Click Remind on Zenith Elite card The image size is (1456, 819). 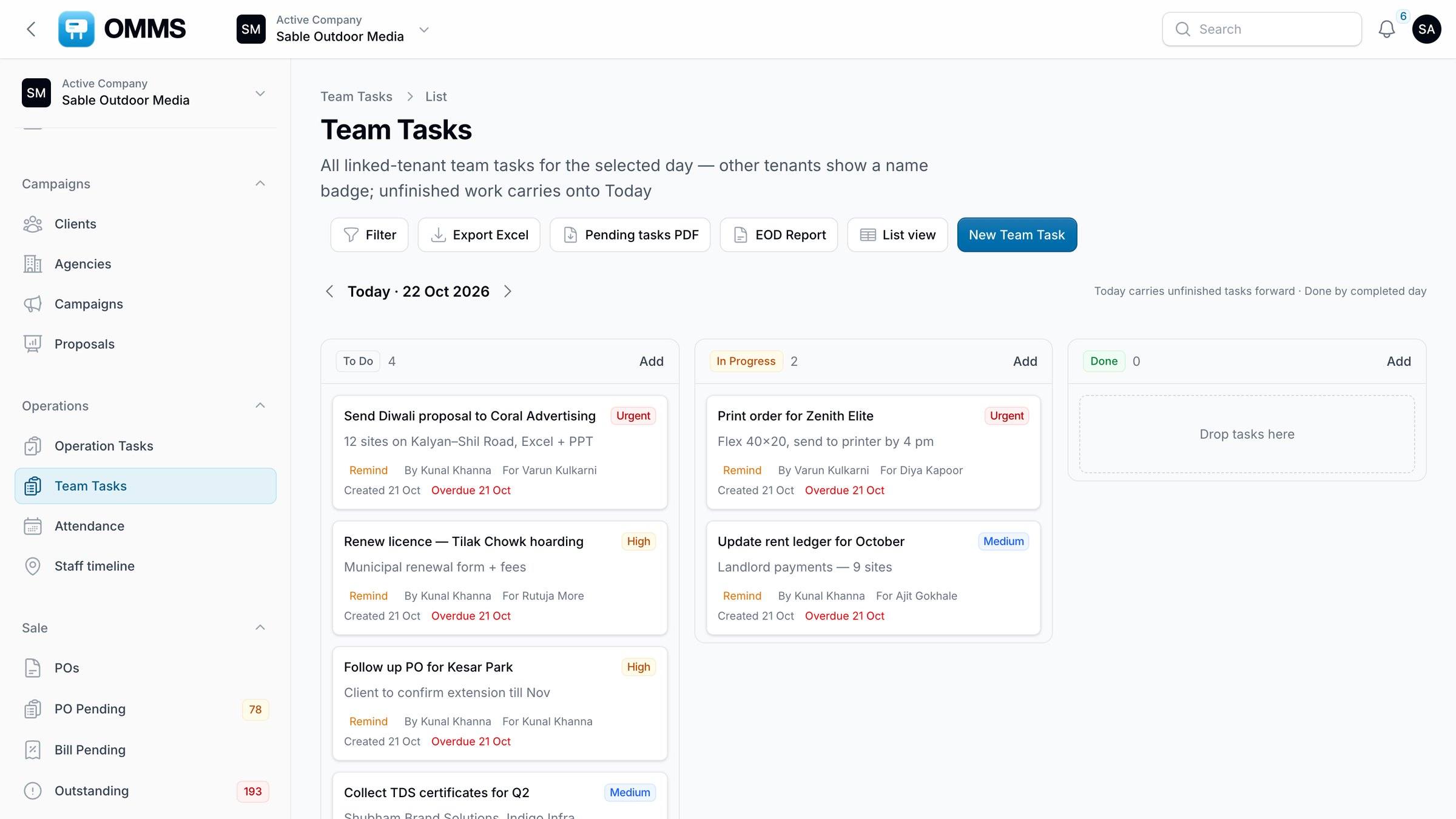click(742, 470)
